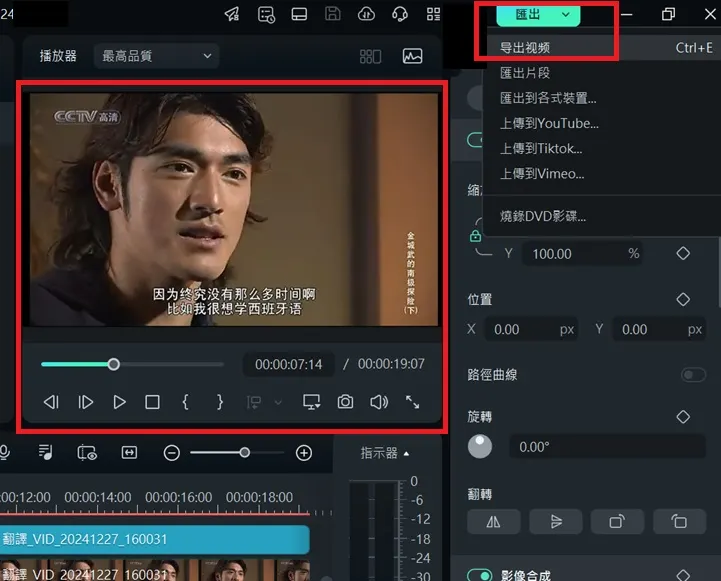Rotate counterclockwise icon under 翻轉
The image size is (721, 581).
point(679,522)
